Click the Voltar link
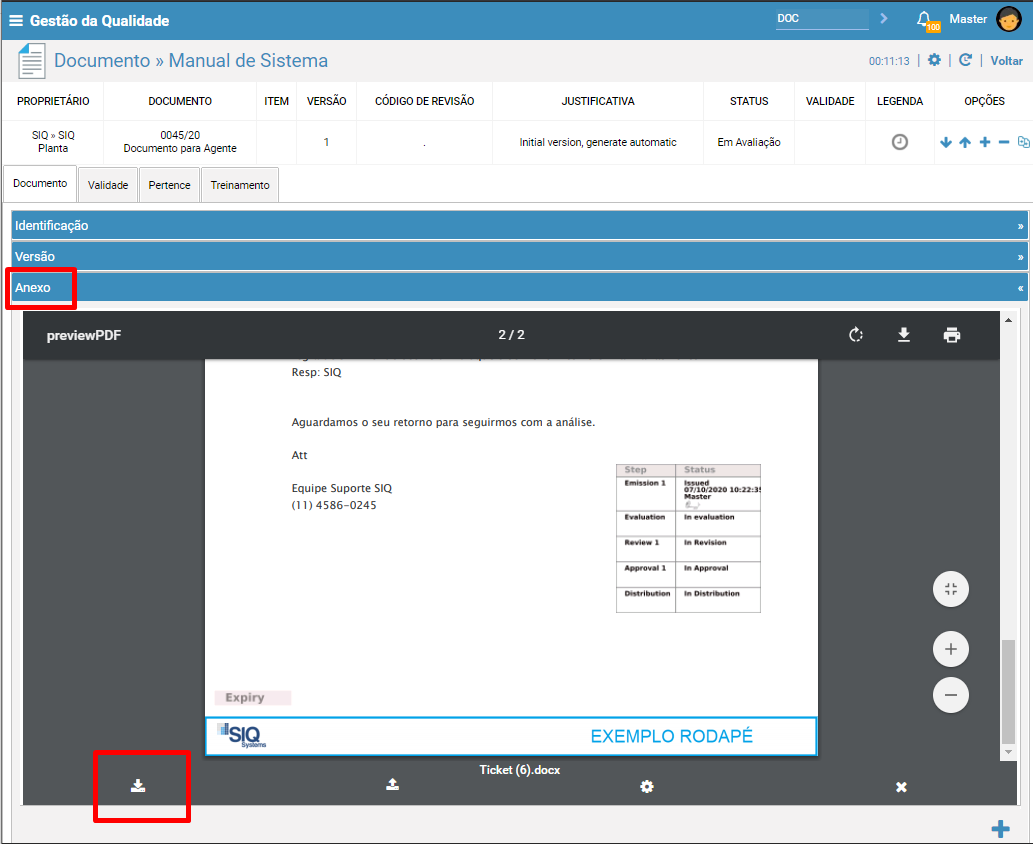The height and width of the screenshot is (844, 1033). point(1006,61)
